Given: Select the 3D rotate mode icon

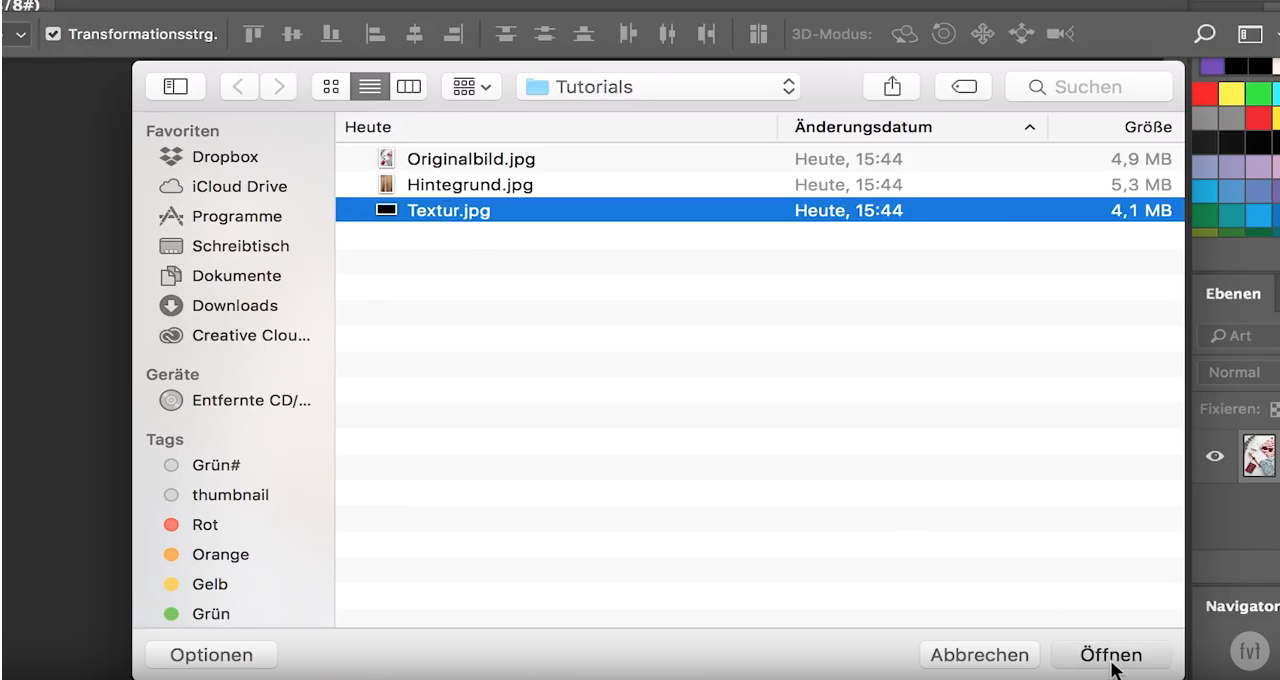Looking at the screenshot, I should [904, 34].
